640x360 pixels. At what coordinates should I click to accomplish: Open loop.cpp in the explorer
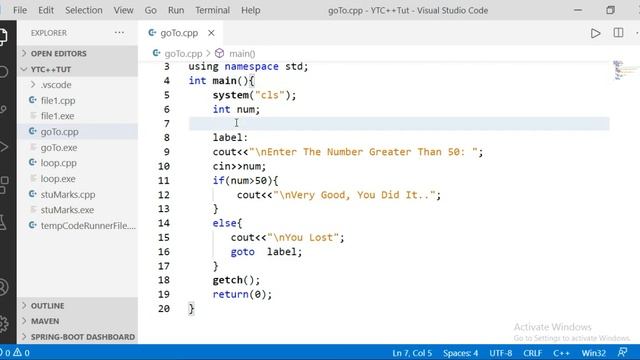pyautogui.click(x=78, y=163)
